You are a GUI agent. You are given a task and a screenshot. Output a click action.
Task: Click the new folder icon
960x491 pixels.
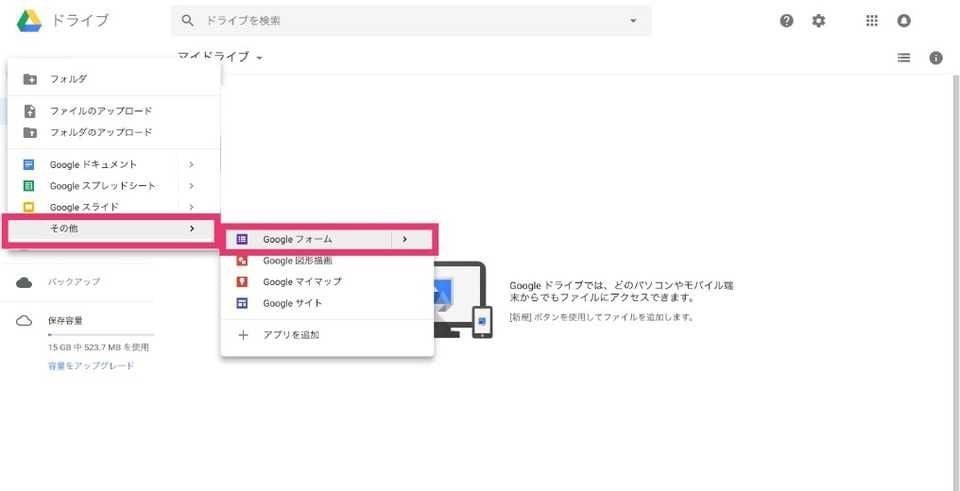pyautogui.click(x=29, y=79)
